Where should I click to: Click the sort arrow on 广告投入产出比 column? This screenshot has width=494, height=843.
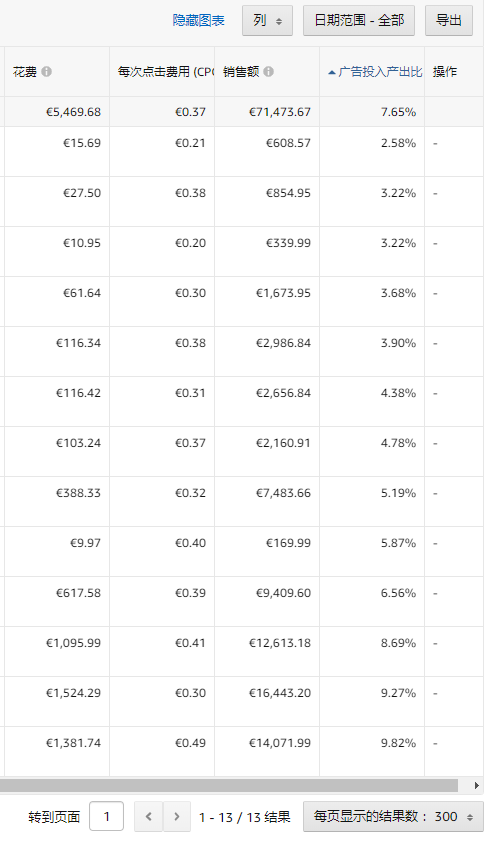[x=332, y=72]
